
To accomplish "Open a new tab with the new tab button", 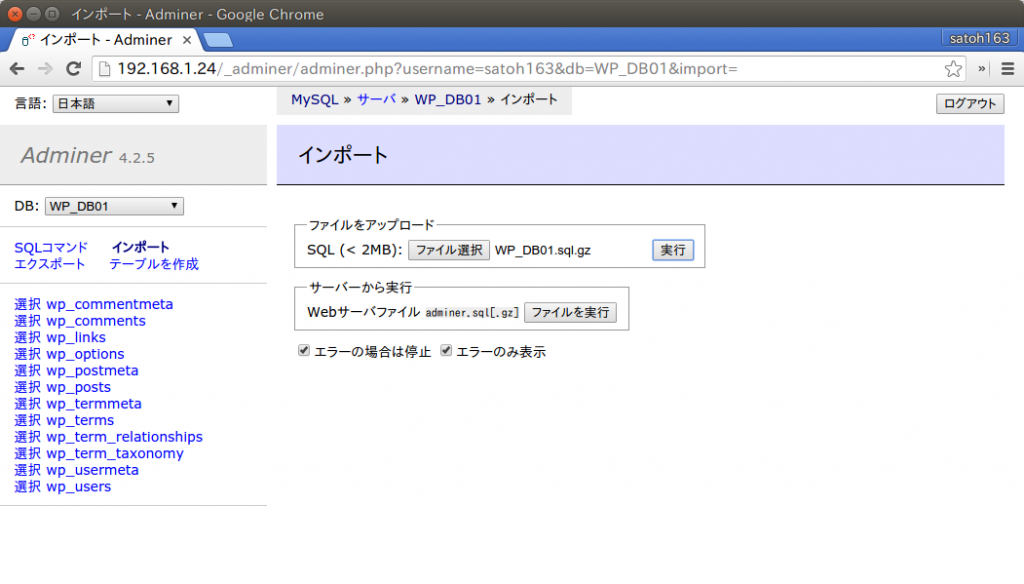I will [x=218, y=40].
